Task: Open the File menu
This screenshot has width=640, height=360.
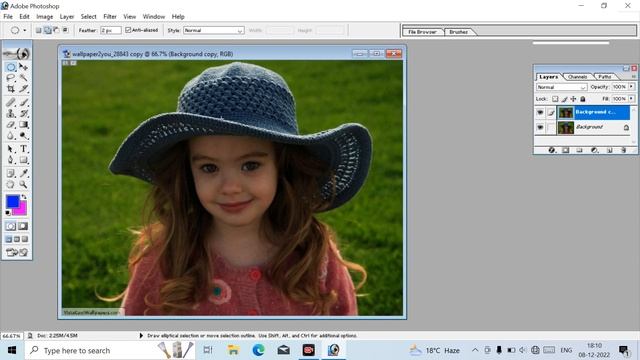Action: point(8,16)
